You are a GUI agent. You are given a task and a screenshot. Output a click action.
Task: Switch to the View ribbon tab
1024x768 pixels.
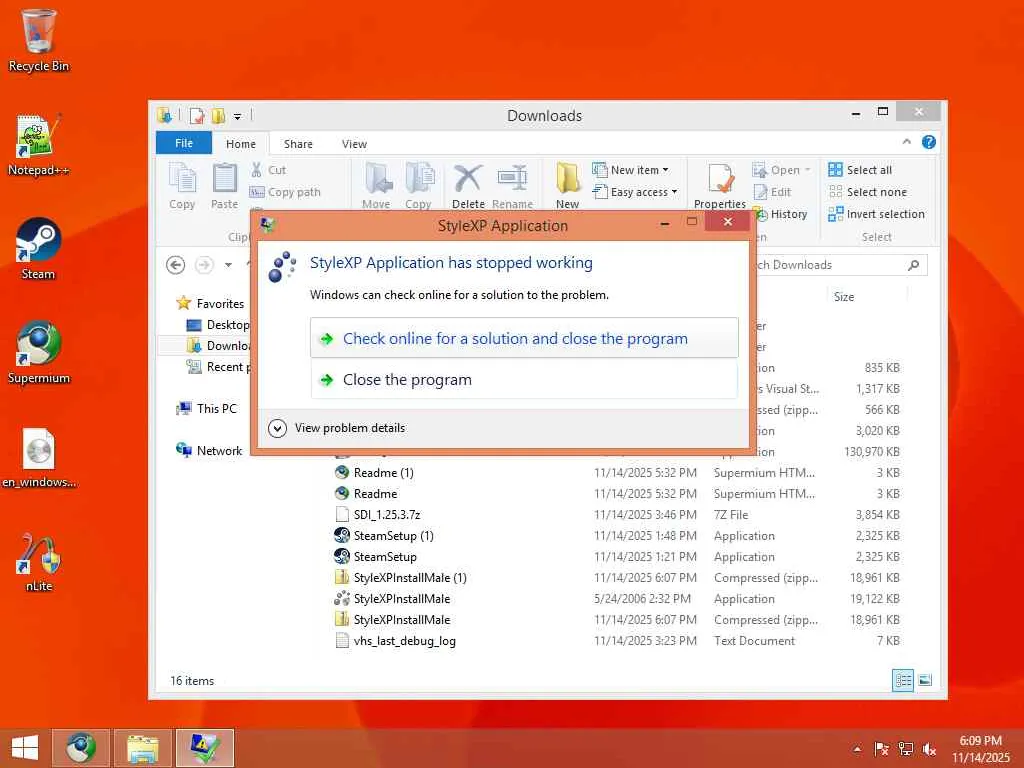(354, 144)
